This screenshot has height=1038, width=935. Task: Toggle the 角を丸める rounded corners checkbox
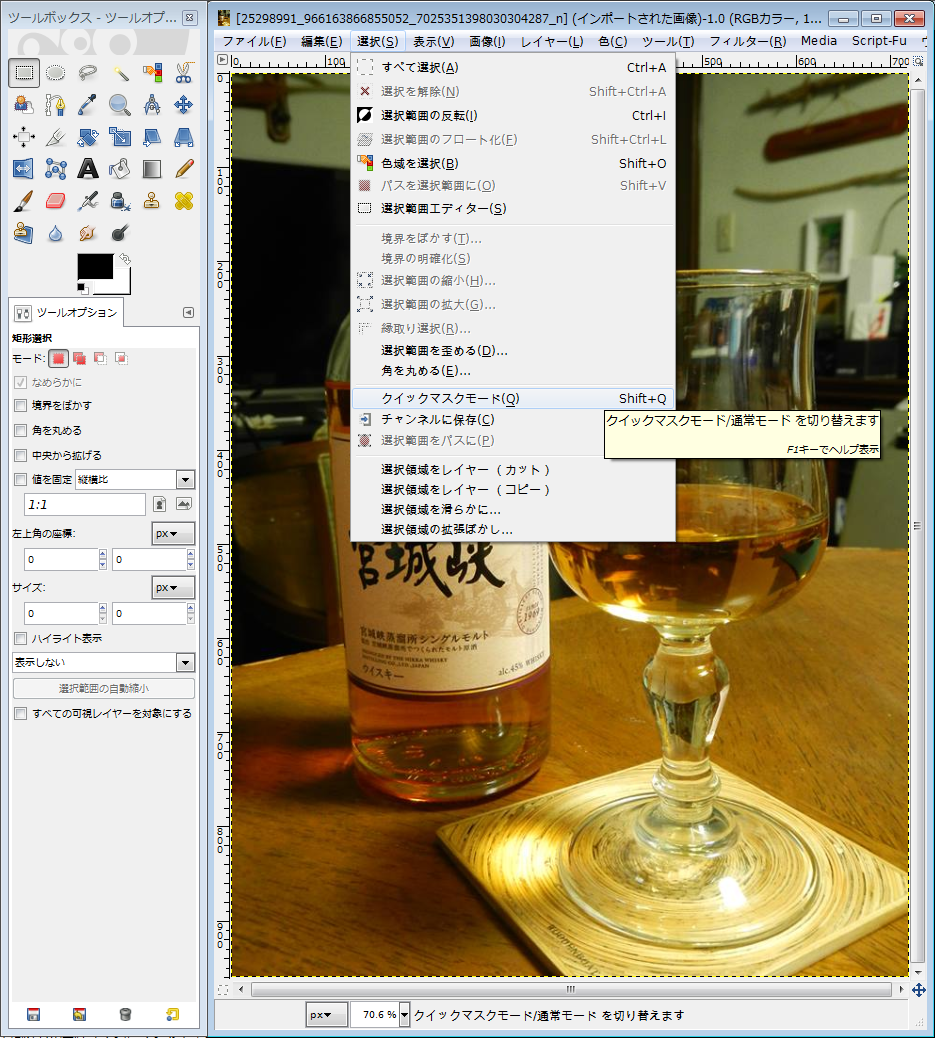pyautogui.click(x=21, y=430)
